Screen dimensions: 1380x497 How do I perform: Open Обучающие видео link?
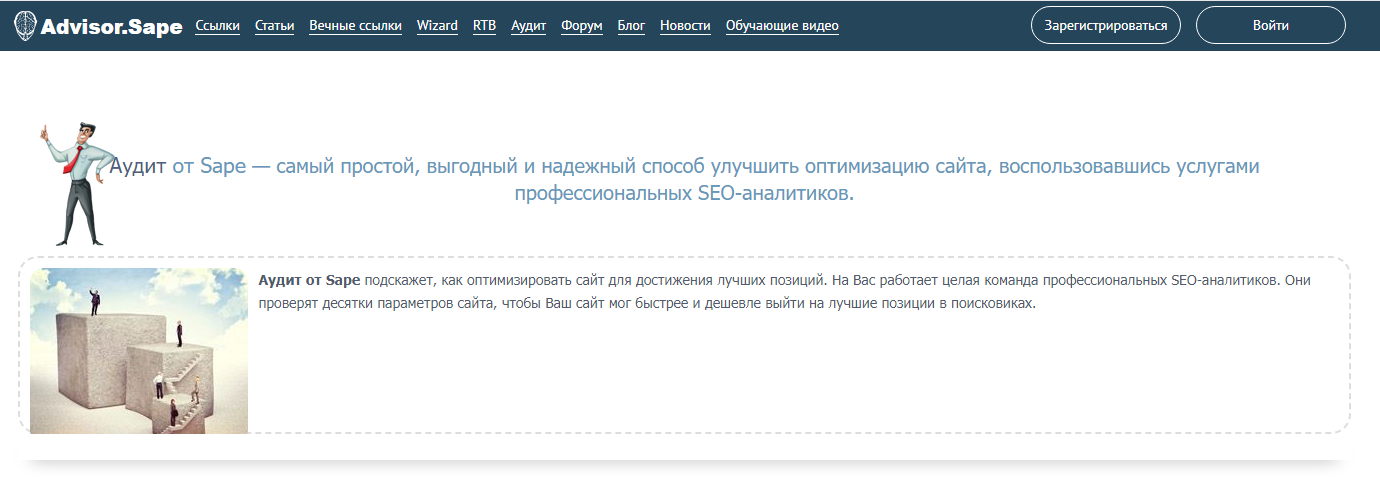pos(782,26)
